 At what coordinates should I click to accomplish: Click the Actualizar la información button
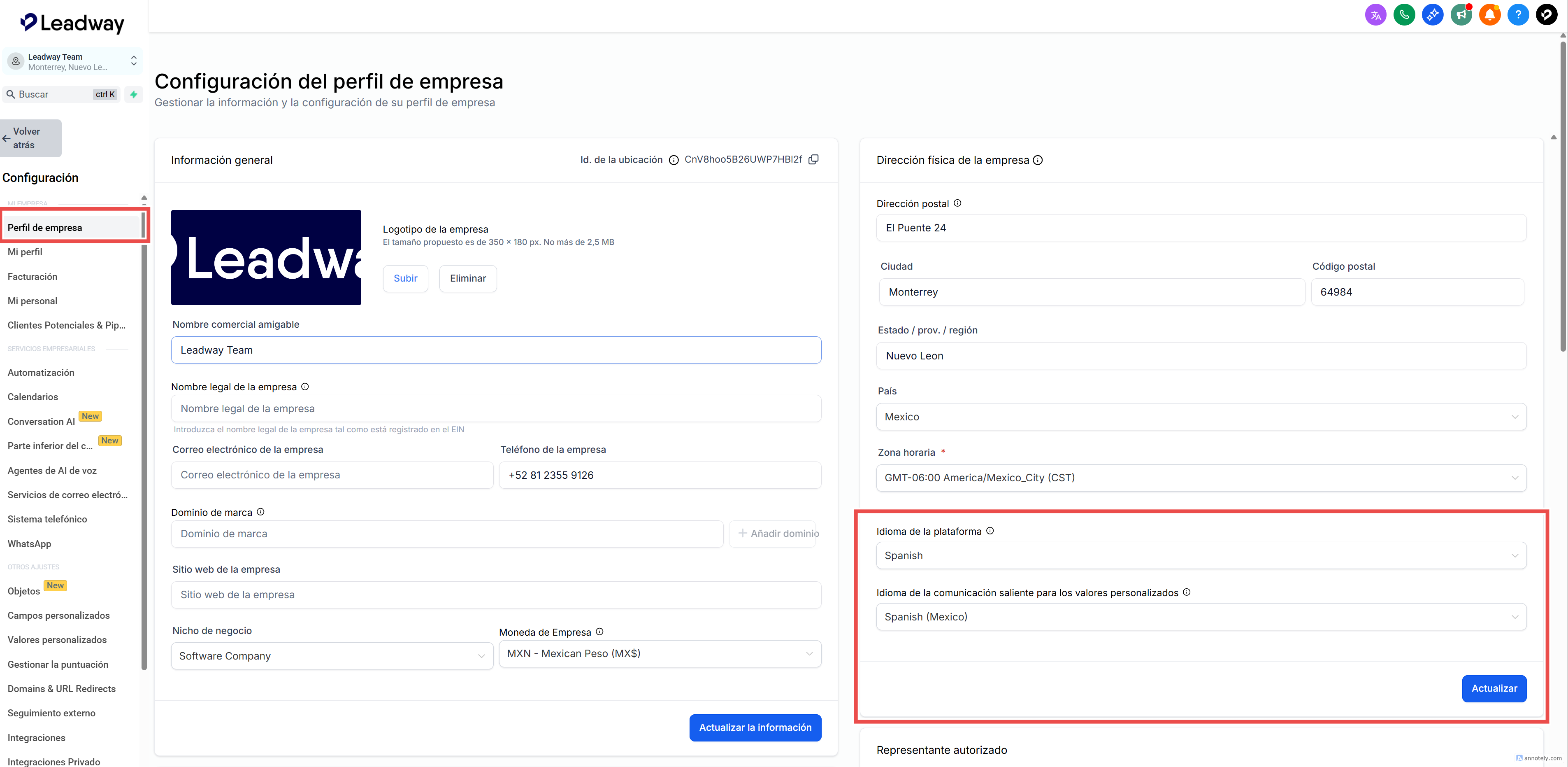coord(755,727)
